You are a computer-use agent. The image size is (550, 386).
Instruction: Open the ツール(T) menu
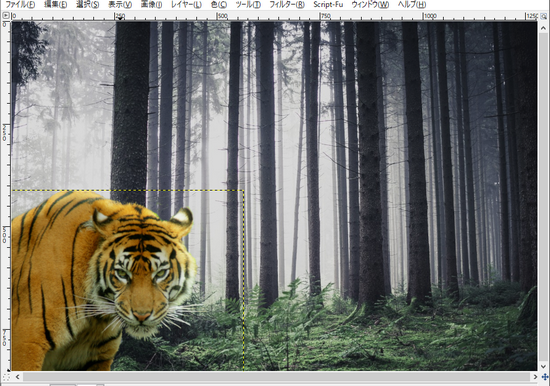pyautogui.click(x=248, y=5)
